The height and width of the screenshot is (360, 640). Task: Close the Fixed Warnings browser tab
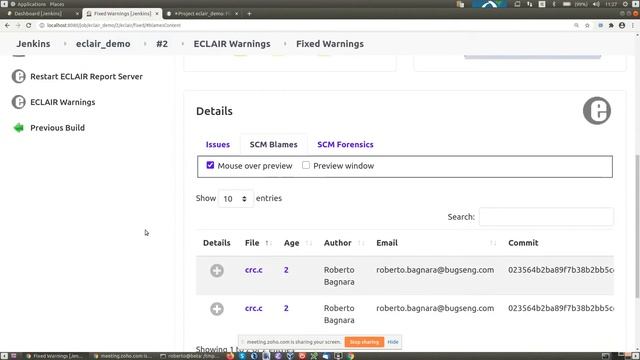[x=157, y=13]
